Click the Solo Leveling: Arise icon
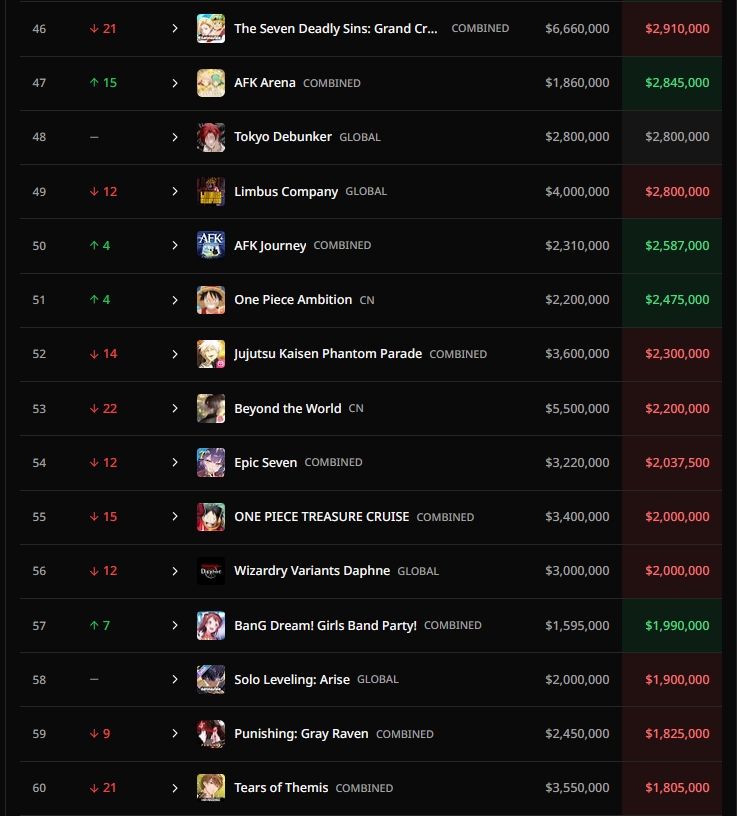 [x=211, y=679]
